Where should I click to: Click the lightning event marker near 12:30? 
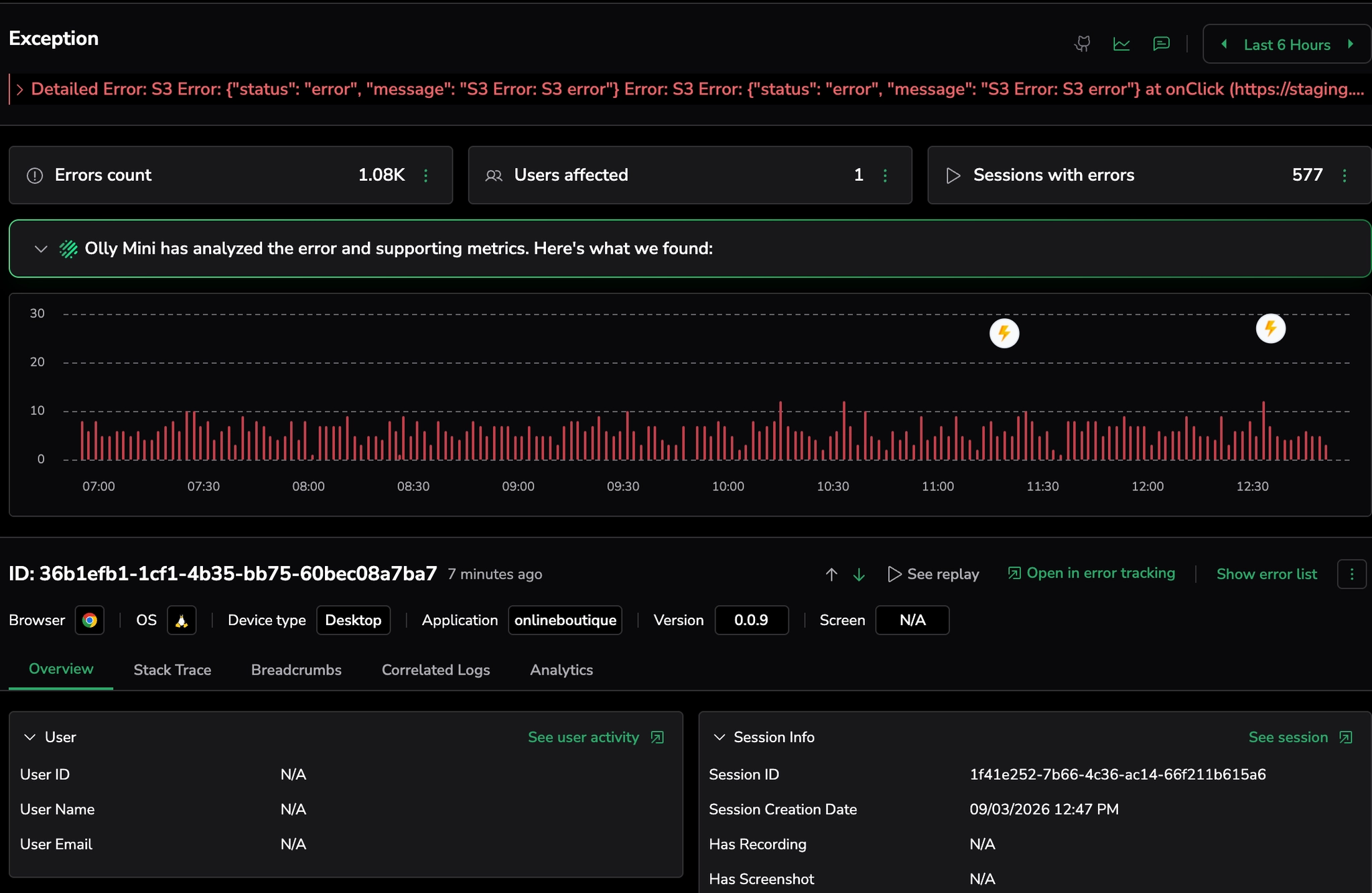[1270, 328]
